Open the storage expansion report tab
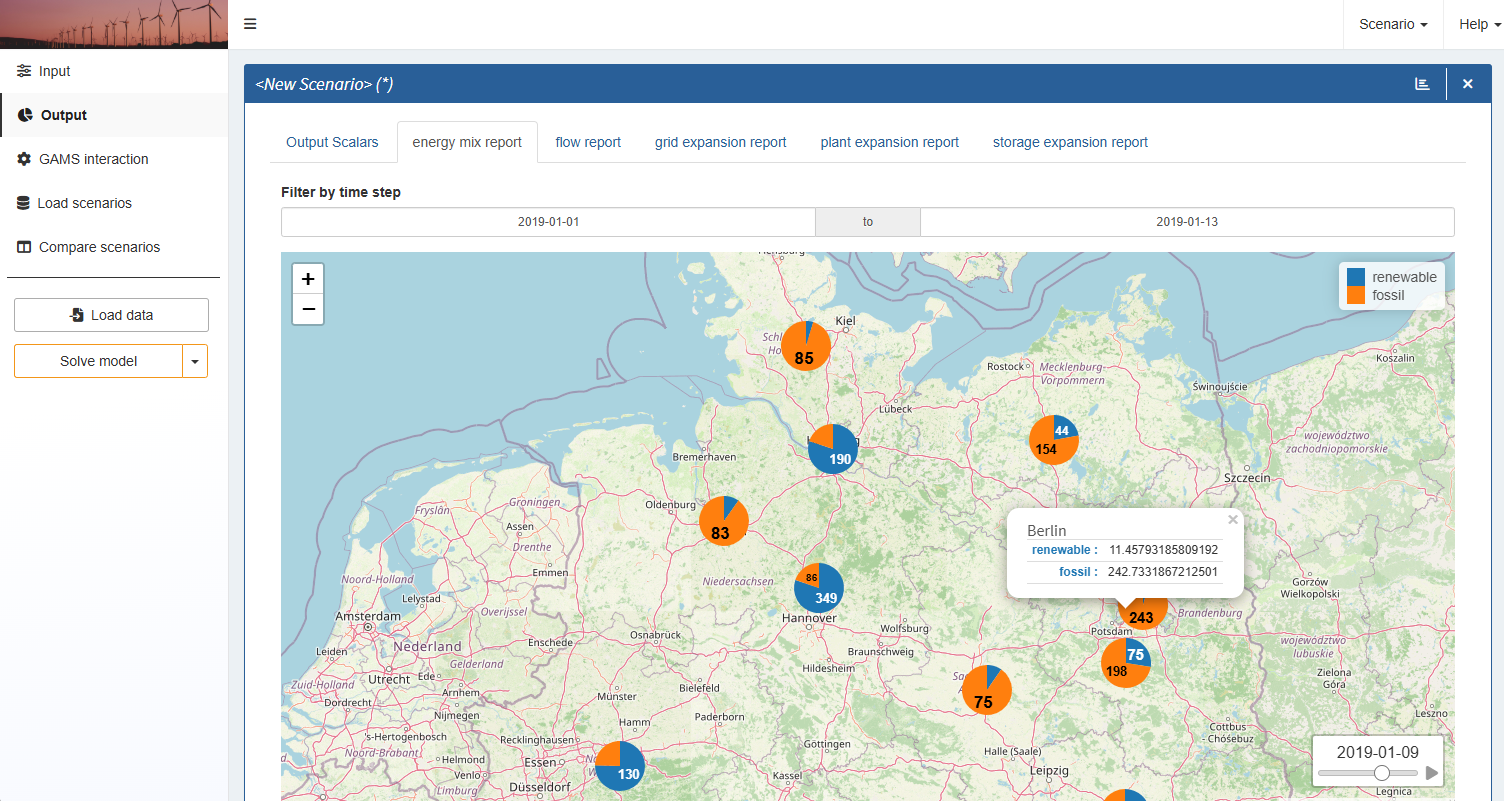Image resolution: width=1504 pixels, height=801 pixels. pos(1070,142)
